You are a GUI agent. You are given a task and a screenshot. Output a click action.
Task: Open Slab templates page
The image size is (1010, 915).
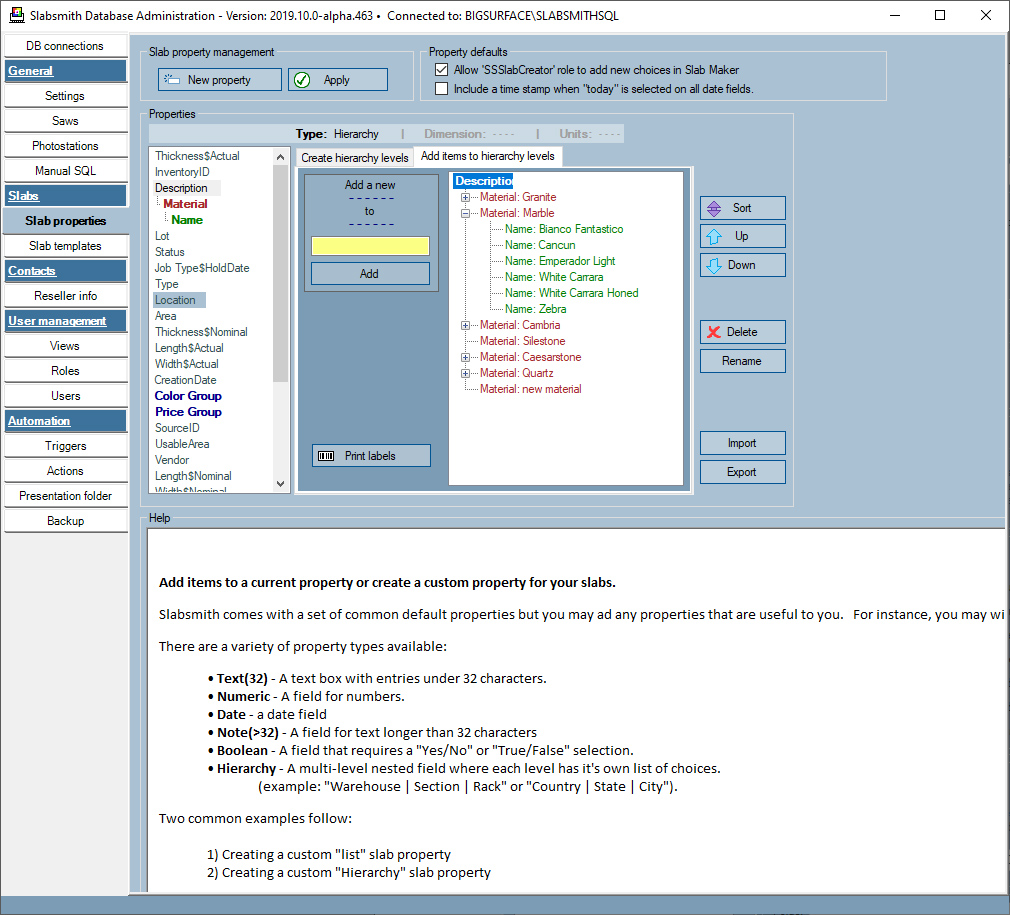coord(65,246)
